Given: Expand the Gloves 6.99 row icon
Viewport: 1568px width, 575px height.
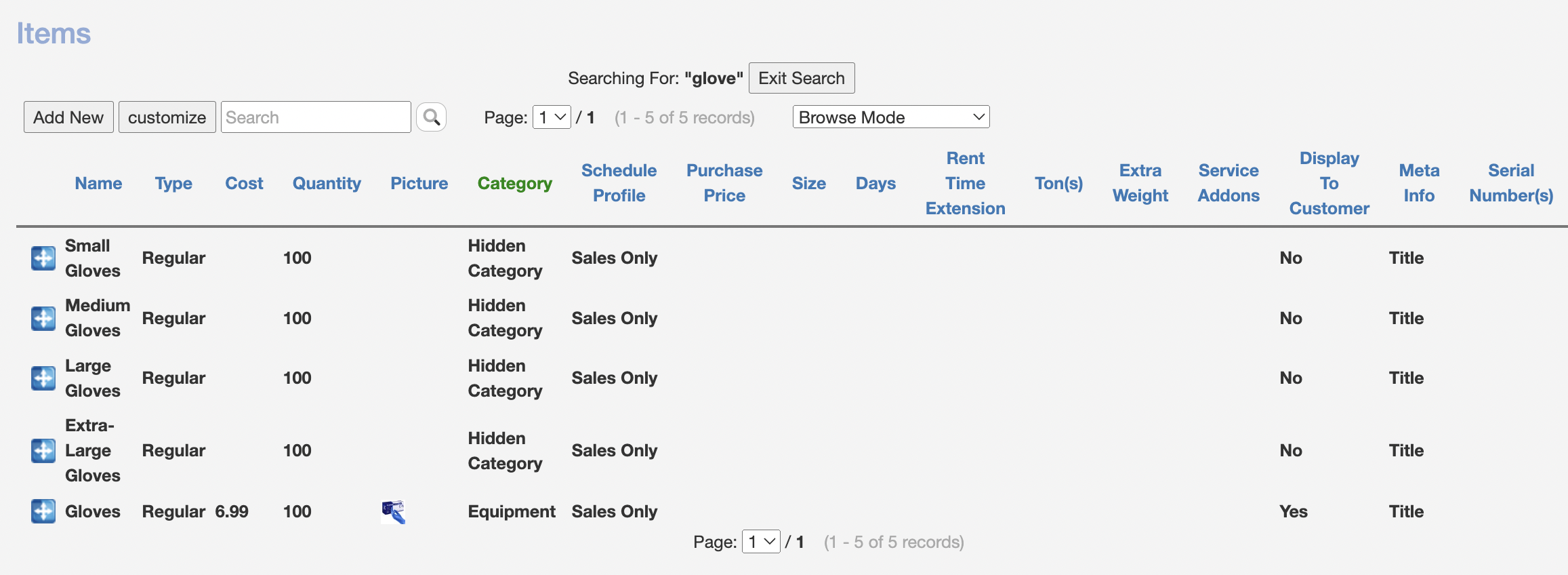Looking at the screenshot, I should click(43, 511).
